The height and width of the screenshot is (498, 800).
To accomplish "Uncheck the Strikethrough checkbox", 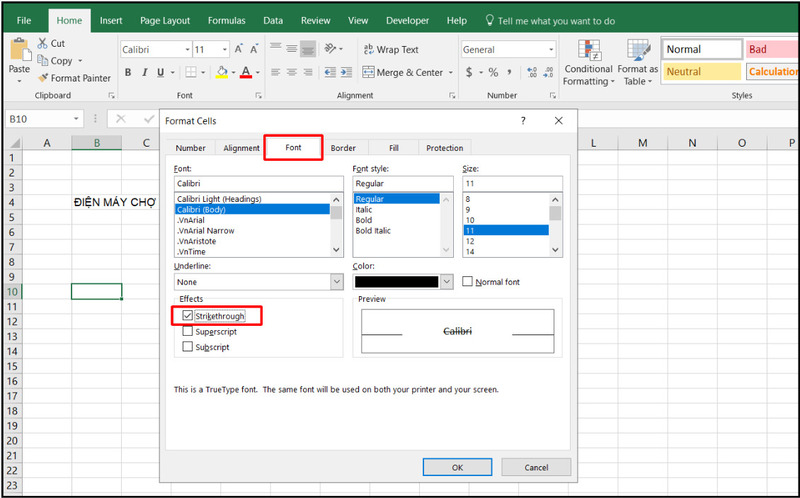I will [188, 316].
